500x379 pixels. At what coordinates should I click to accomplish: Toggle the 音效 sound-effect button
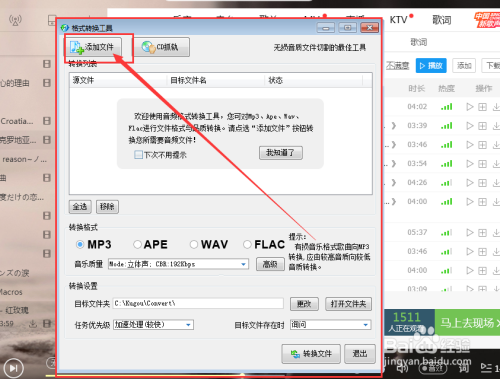(433, 368)
